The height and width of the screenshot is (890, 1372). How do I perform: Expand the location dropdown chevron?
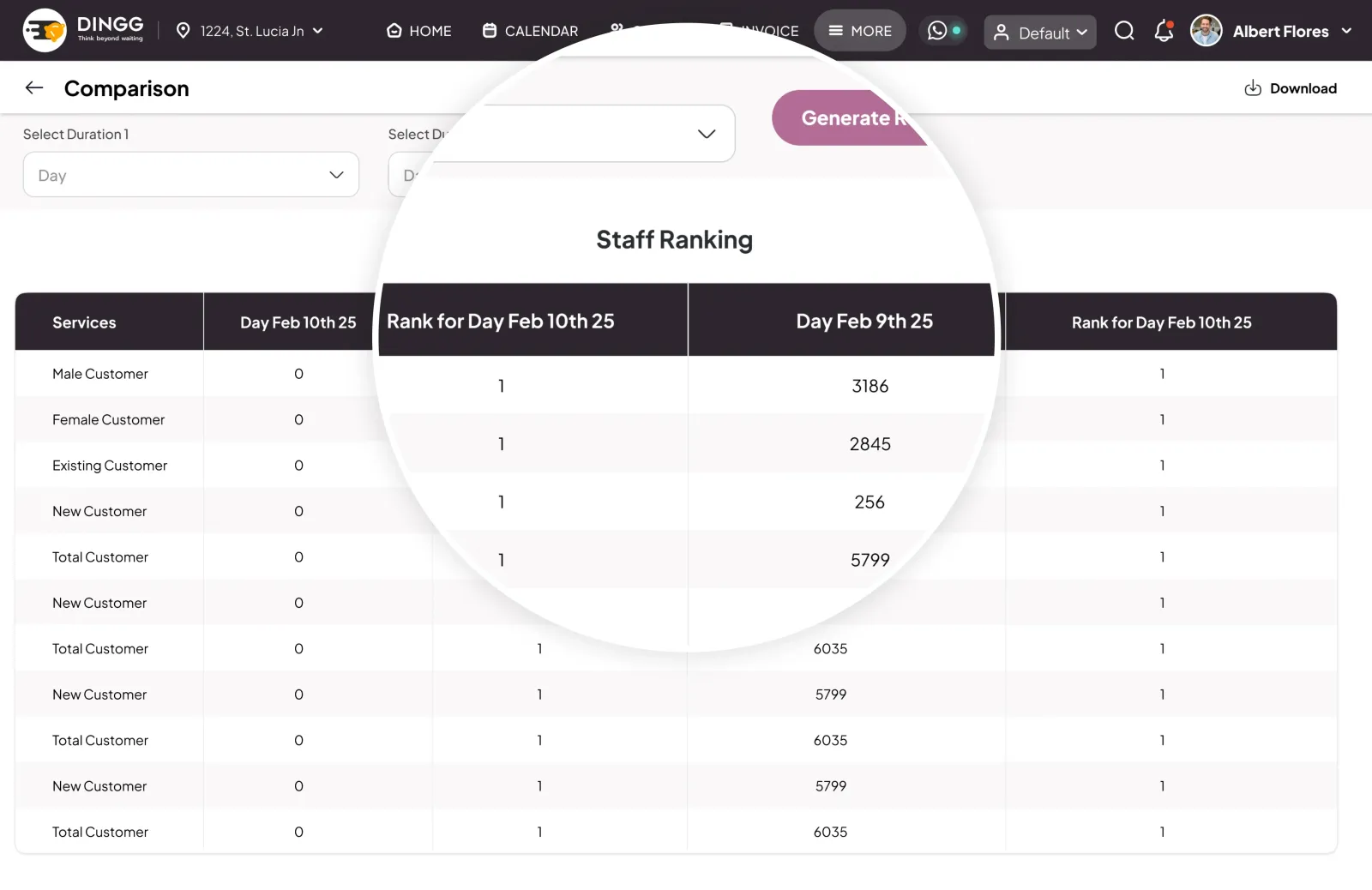click(318, 31)
